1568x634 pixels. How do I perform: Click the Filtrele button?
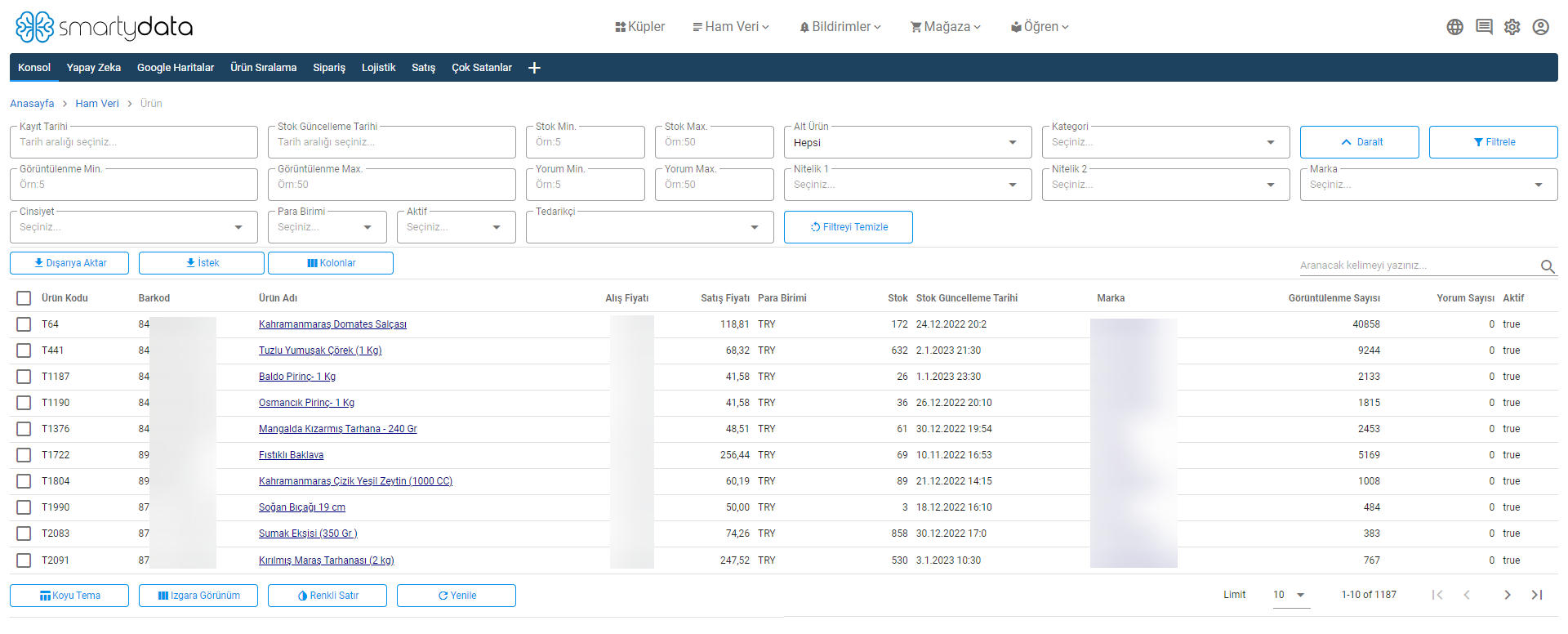pos(1493,142)
